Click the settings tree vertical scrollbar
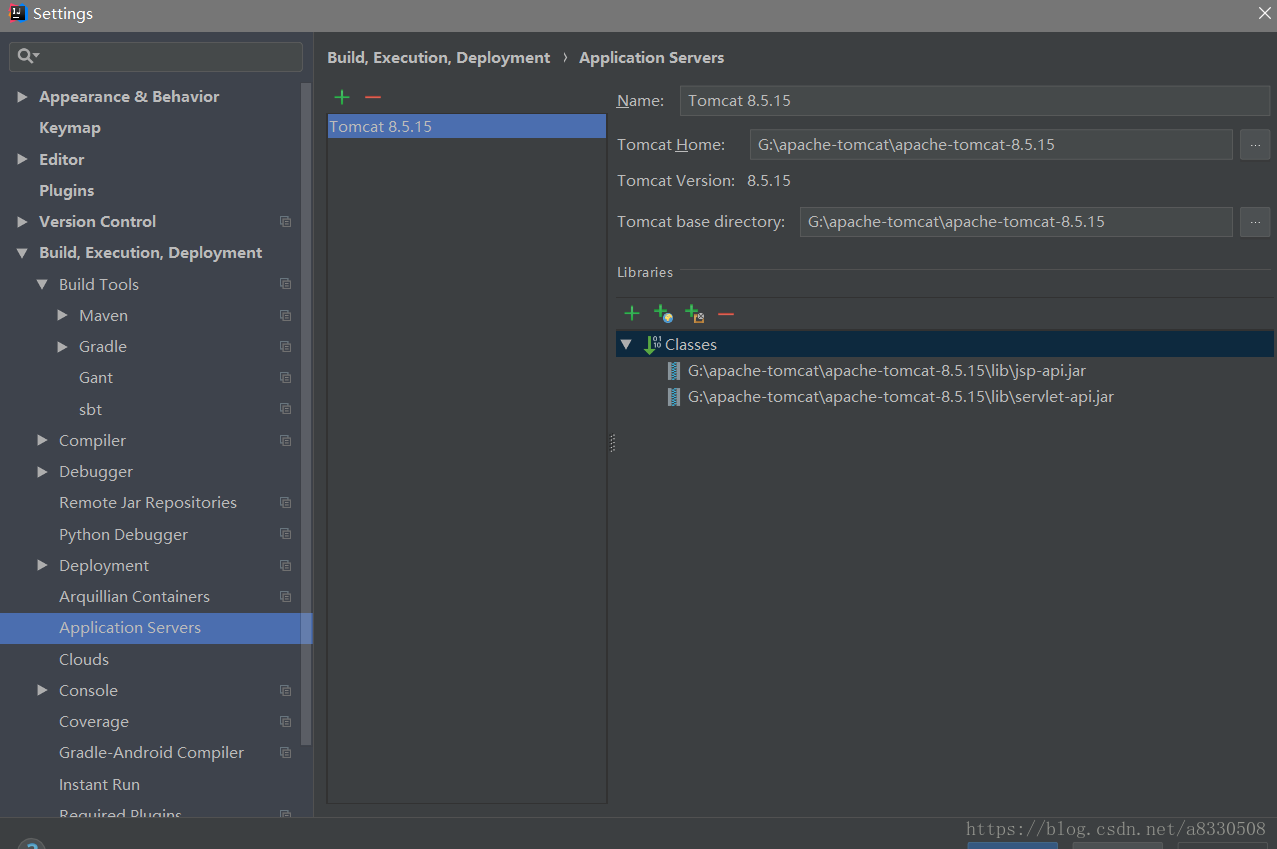Viewport: 1277px width, 849px height. coord(307,414)
